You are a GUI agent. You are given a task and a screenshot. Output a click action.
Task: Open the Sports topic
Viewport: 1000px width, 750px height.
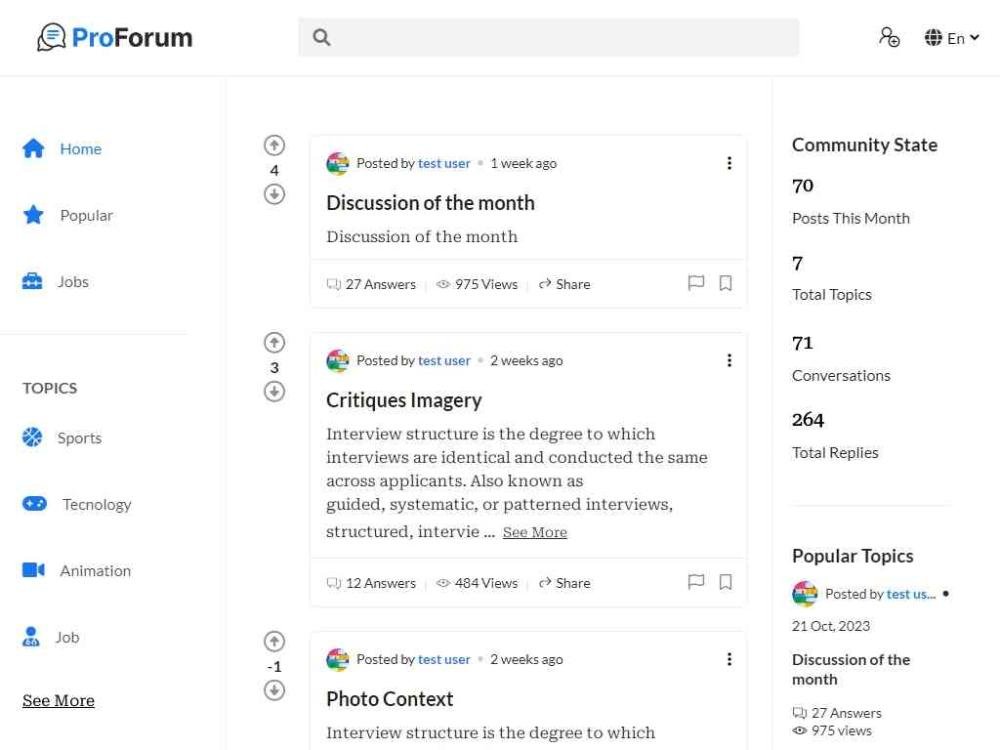(78, 438)
